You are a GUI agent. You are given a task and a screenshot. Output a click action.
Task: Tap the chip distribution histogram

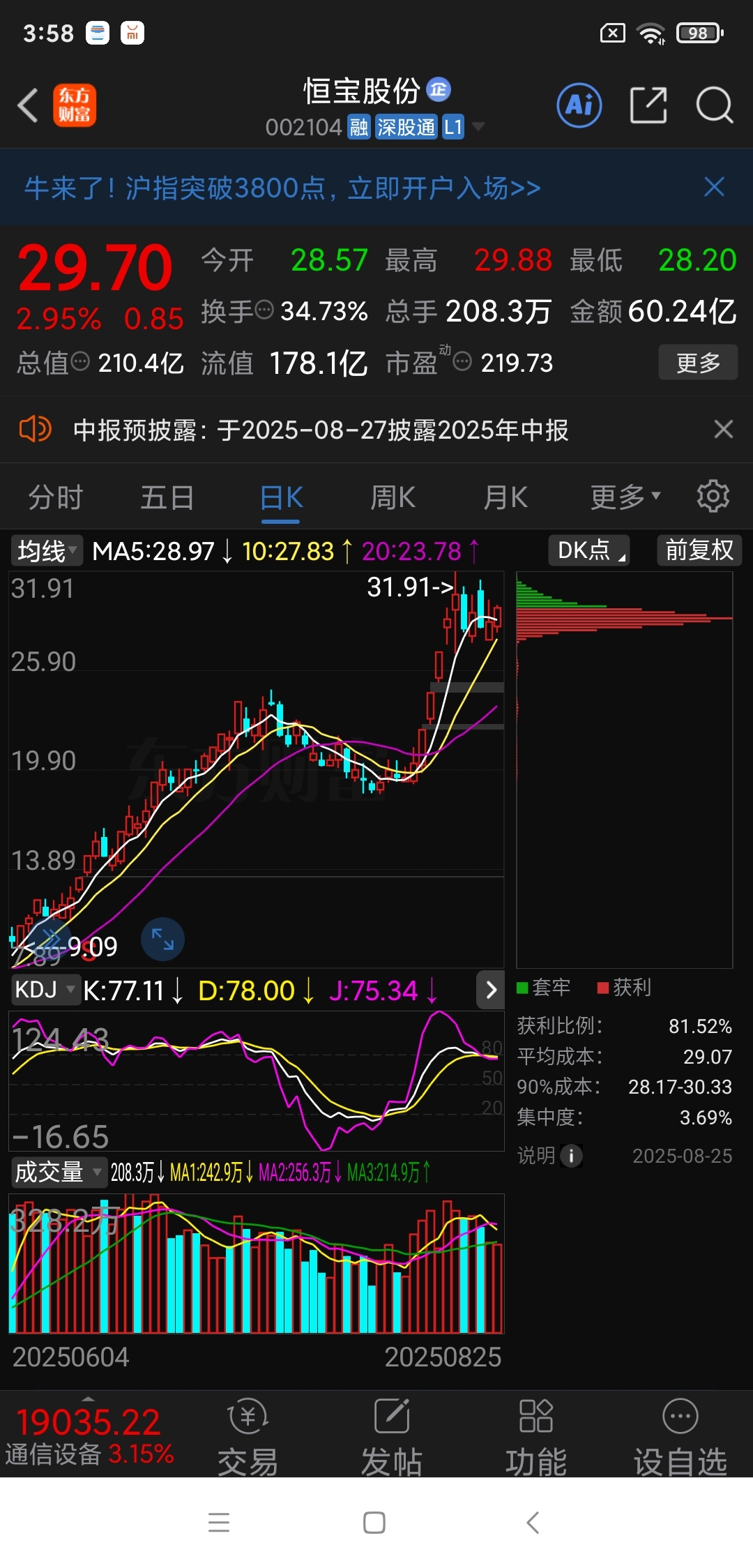pyautogui.click(x=624, y=769)
